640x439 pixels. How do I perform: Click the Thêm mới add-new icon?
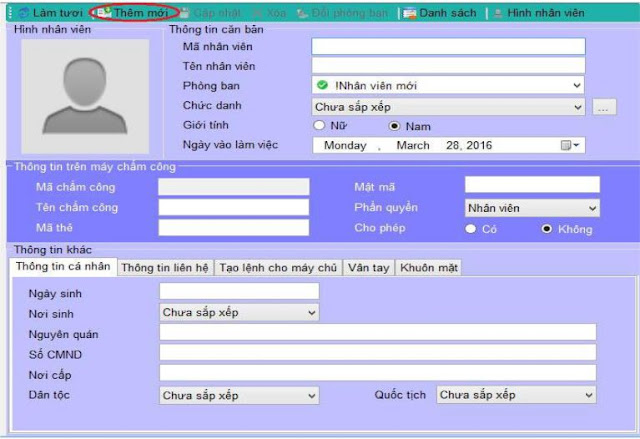click(x=103, y=13)
